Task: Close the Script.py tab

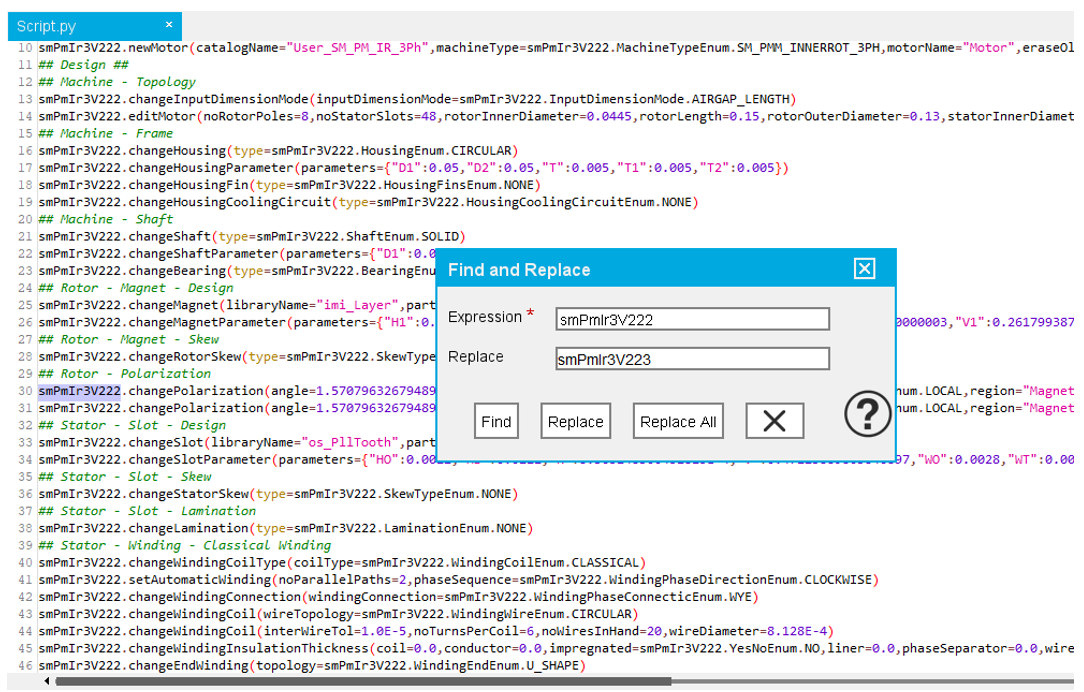Action: pos(169,25)
